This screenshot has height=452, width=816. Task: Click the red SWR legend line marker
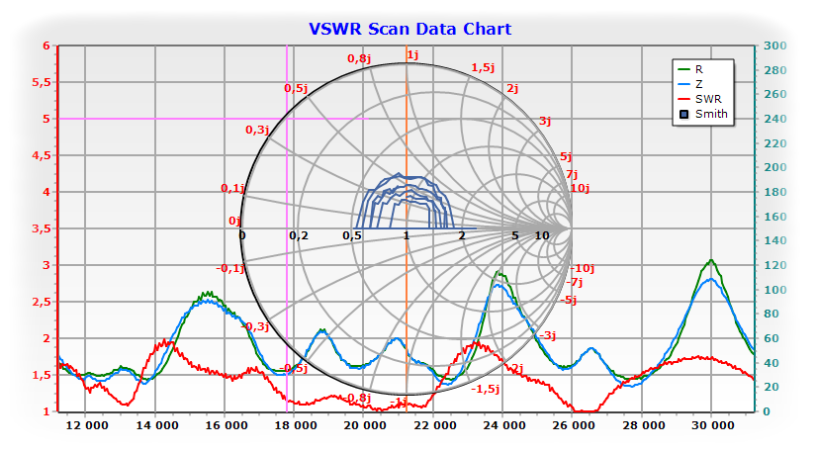(x=684, y=99)
